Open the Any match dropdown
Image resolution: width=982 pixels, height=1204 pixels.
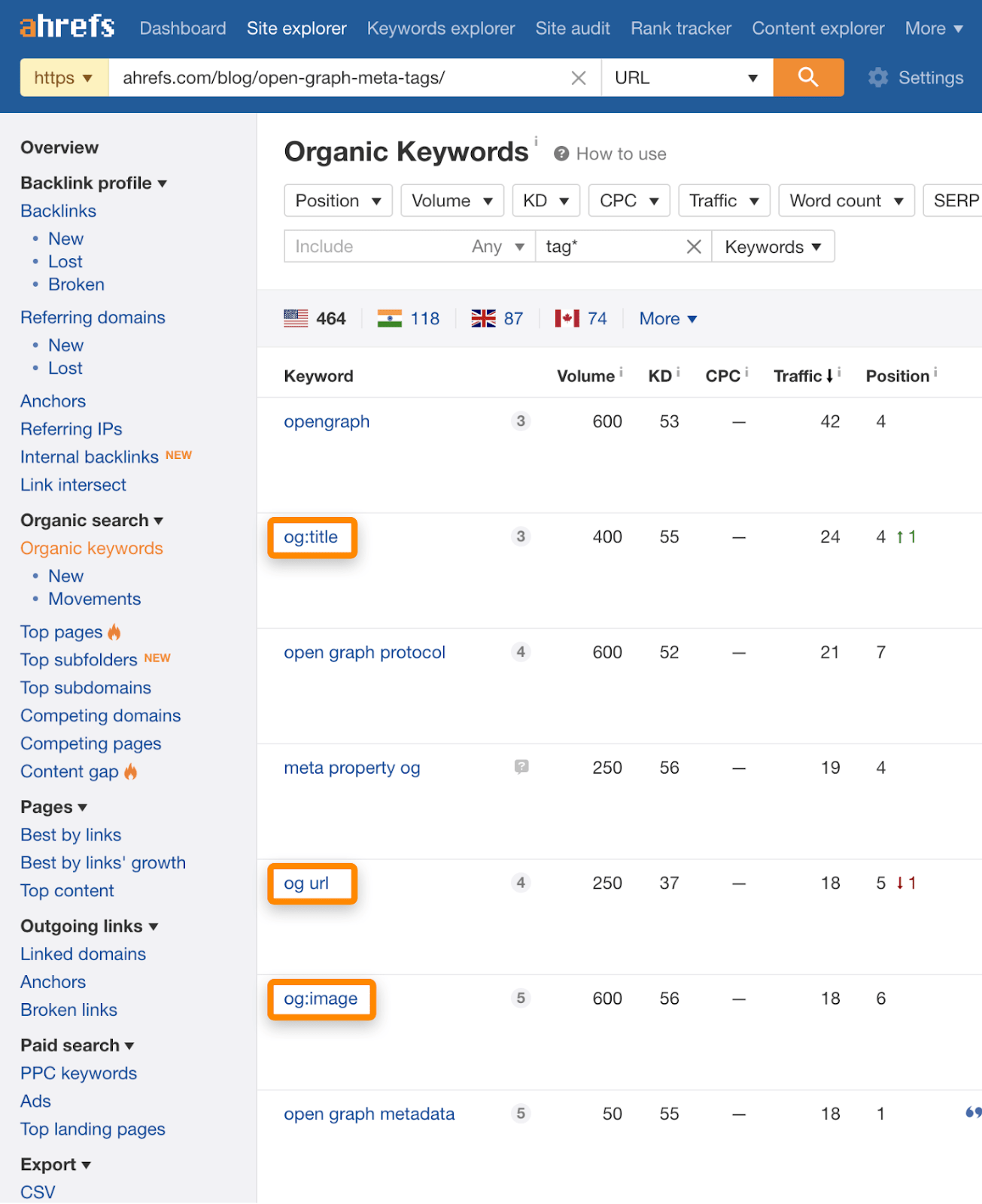pos(498,247)
